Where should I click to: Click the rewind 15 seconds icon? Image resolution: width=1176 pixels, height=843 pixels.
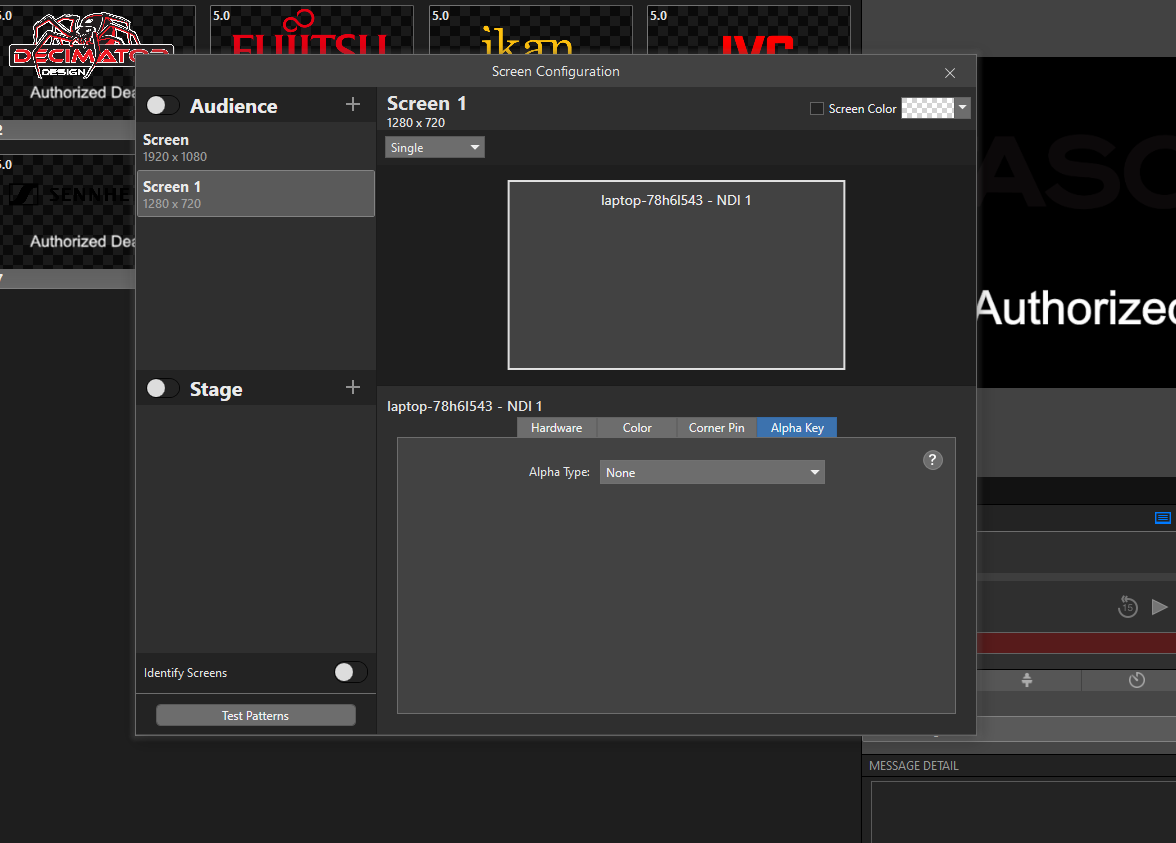pyautogui.click(x=1127, y=606)
